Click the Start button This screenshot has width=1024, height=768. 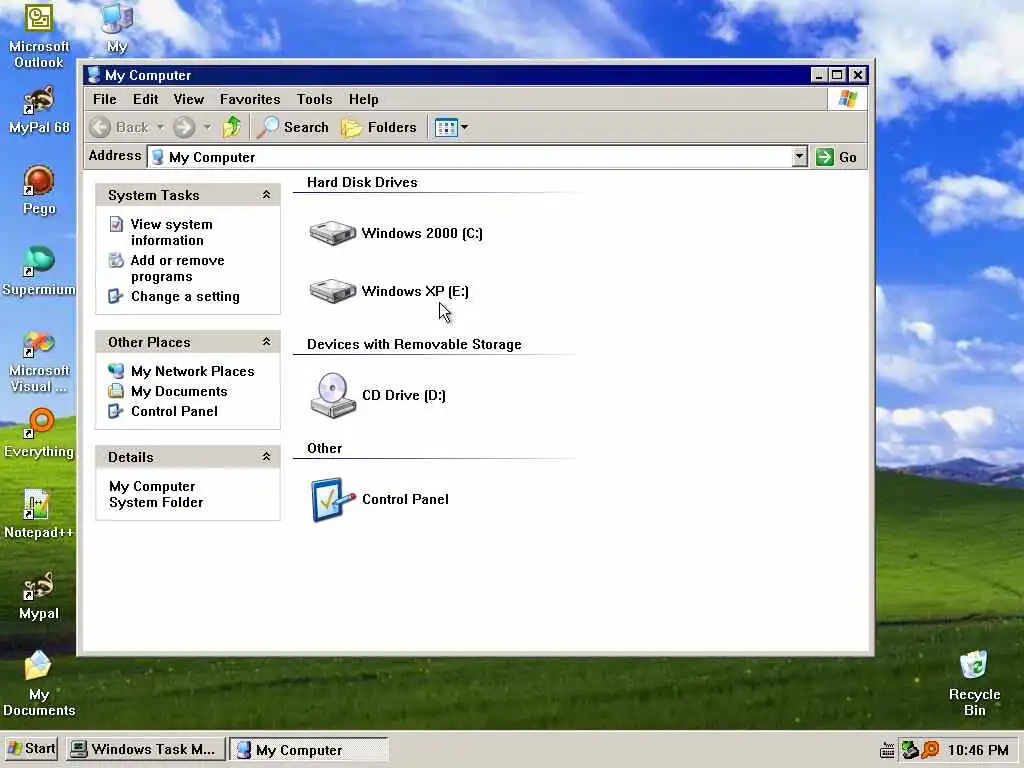(31, 749)
